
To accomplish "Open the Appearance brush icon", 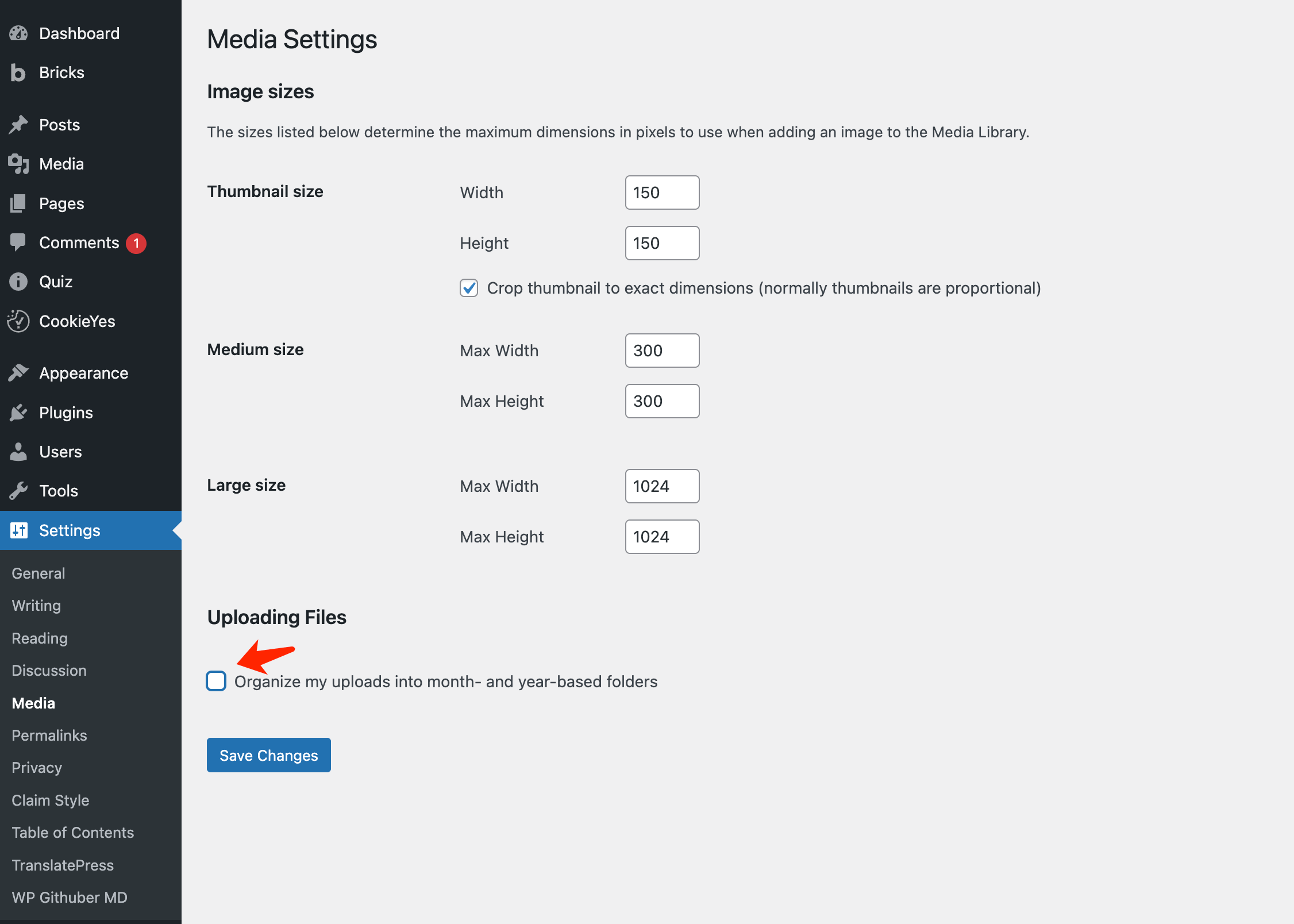I will [19, 372].
